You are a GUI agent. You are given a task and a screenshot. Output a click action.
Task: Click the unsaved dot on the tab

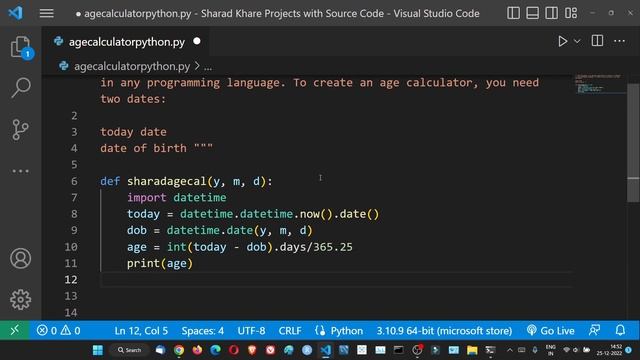[x=197, y=41]
